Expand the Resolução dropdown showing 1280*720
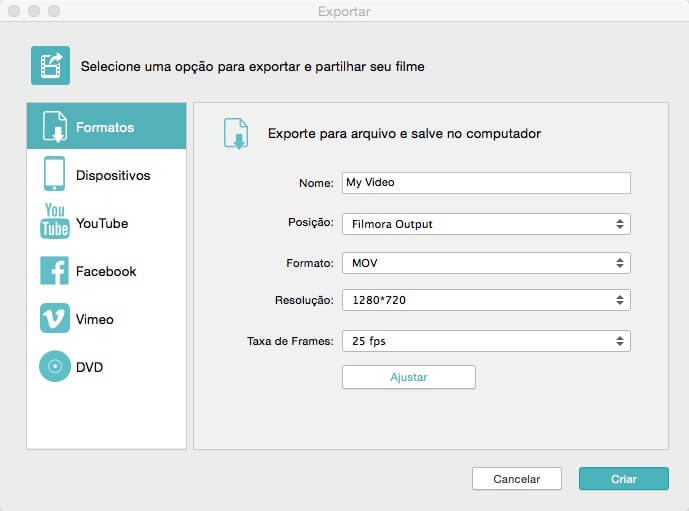 click(x=486, y=300)
